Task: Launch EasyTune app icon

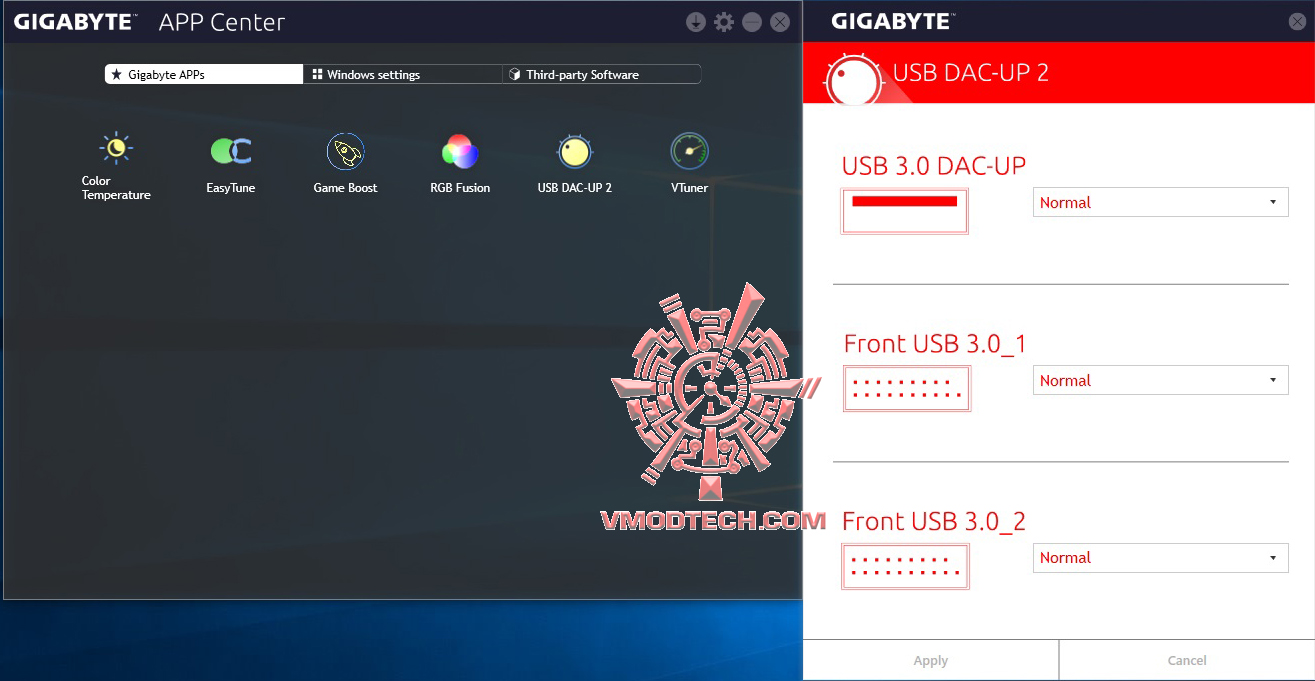Action: (231, 152)
